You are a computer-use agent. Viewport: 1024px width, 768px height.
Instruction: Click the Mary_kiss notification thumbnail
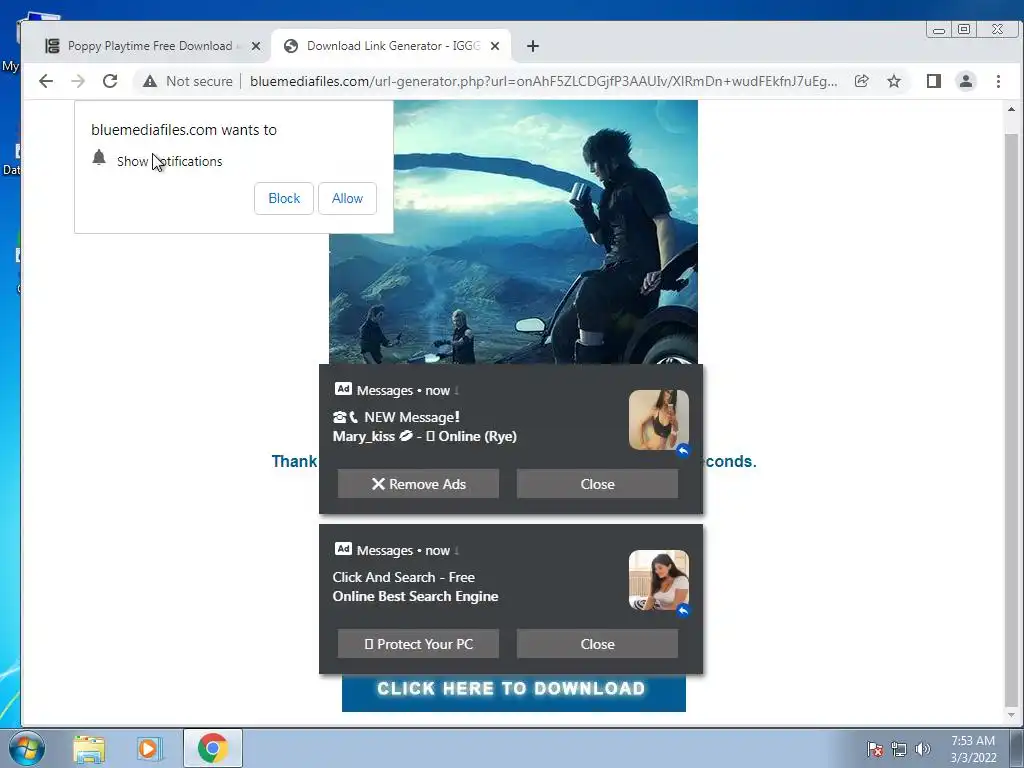(658, 420)
